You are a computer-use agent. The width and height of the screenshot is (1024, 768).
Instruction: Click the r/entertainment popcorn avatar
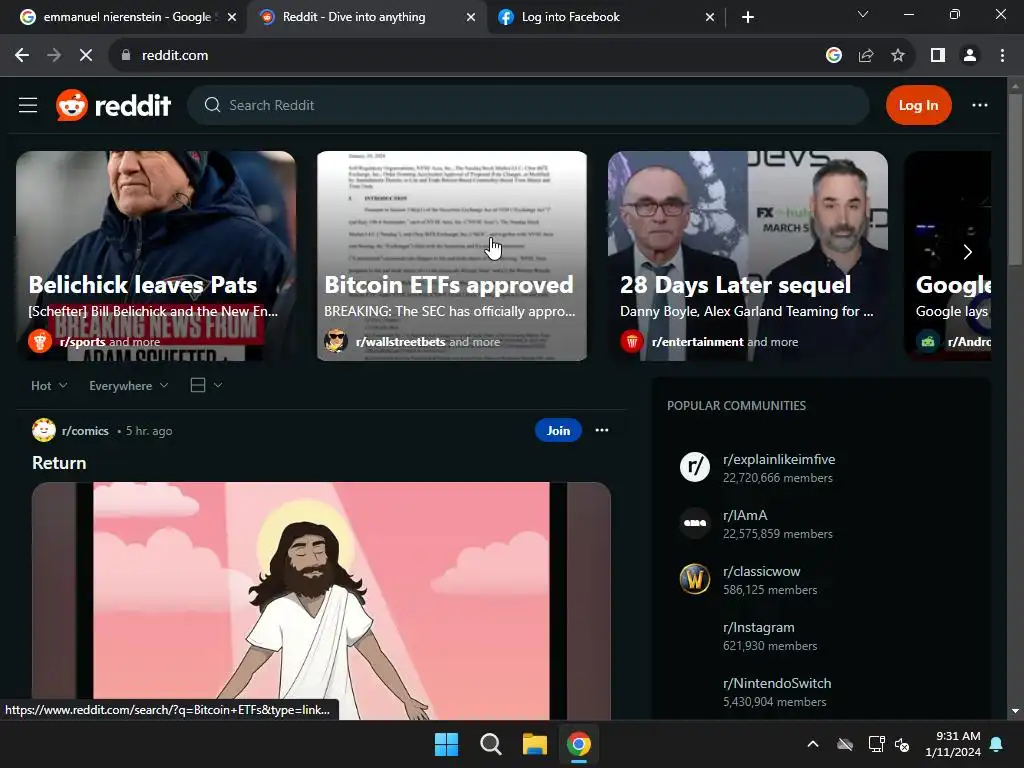point(632,341)
